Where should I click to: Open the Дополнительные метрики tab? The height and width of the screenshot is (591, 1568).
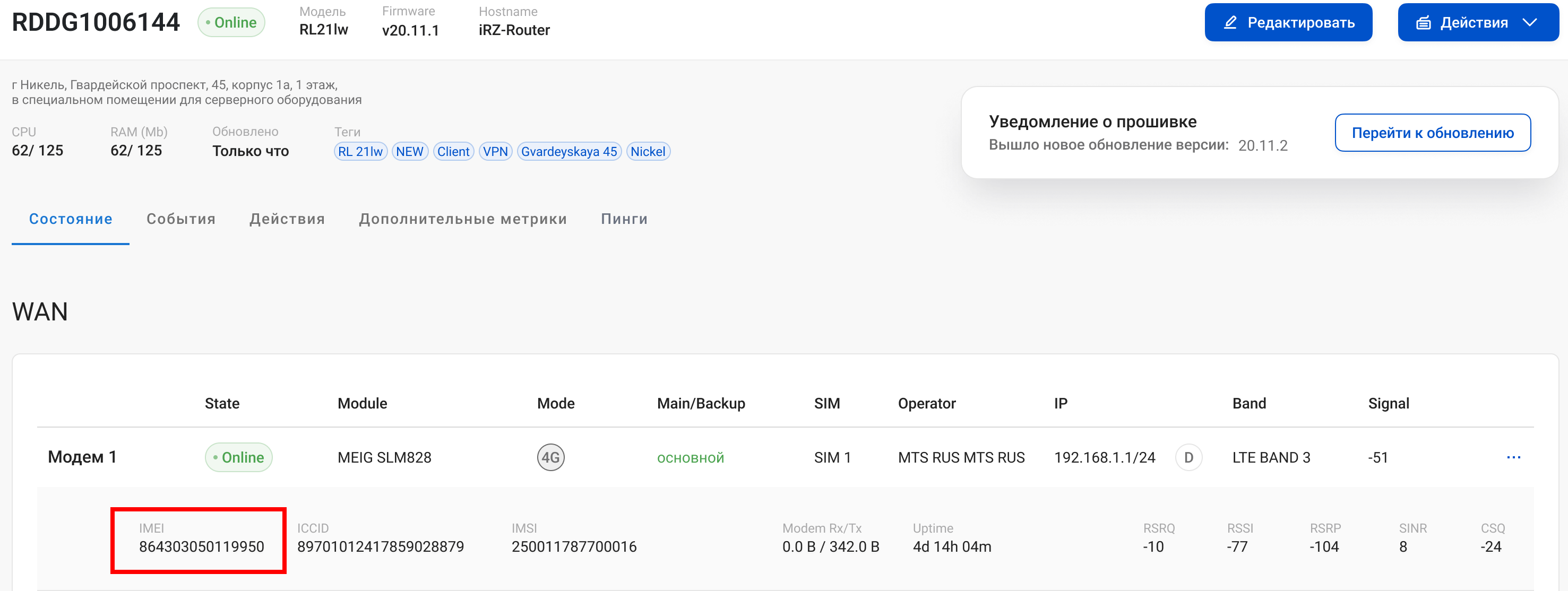463,219
